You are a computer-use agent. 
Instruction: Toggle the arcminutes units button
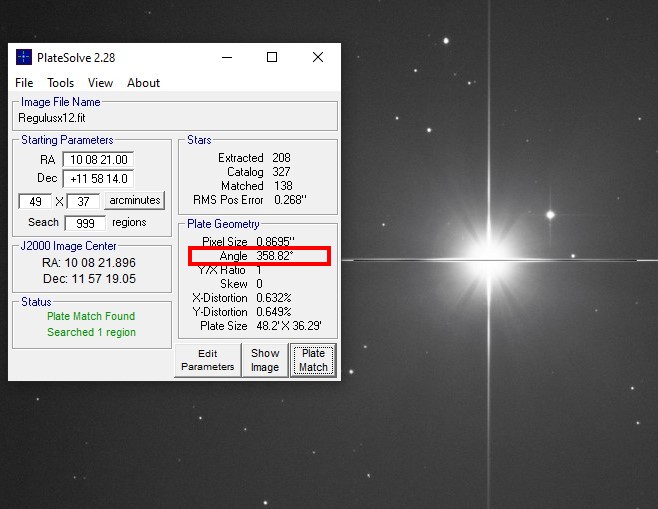pyautogui.click(x=134, y=201)
